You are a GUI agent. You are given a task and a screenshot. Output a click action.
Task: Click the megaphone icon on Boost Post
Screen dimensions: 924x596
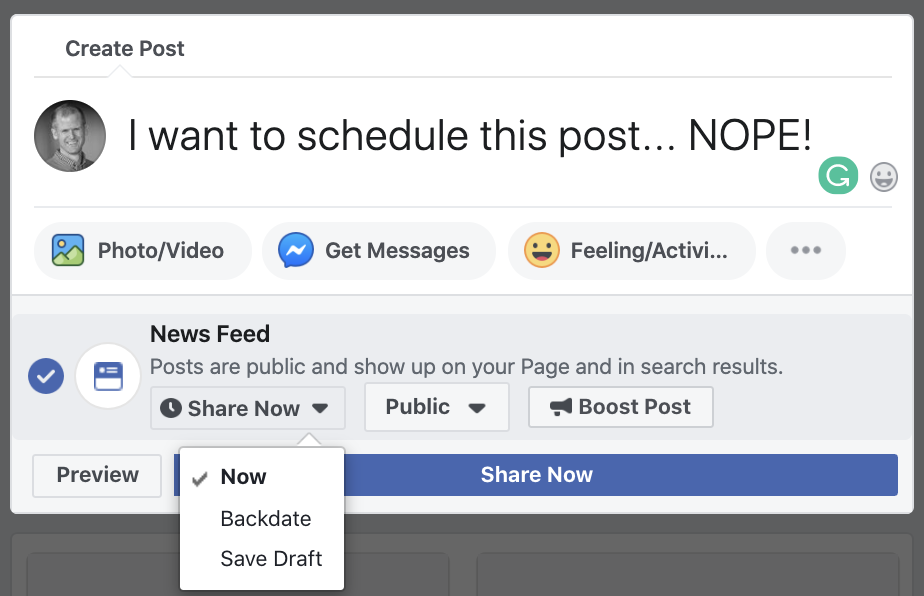point(561,407)
